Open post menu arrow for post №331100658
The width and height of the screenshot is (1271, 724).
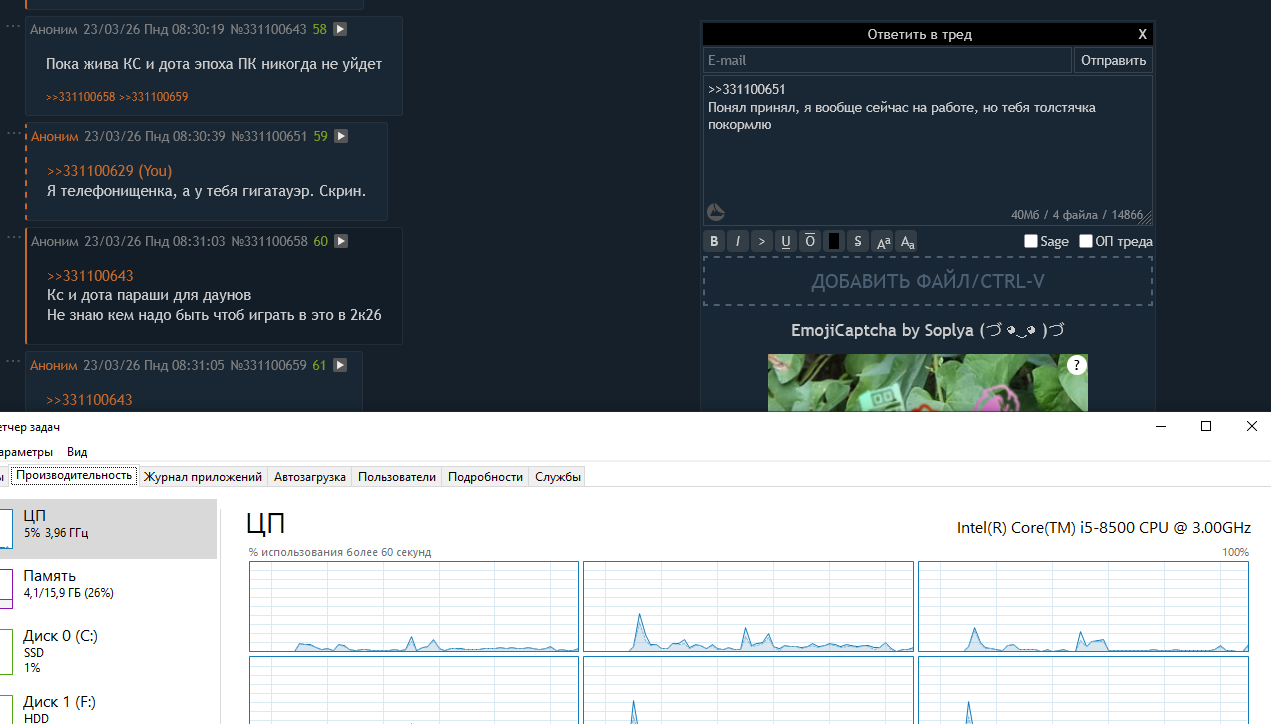tap(341, 241)
